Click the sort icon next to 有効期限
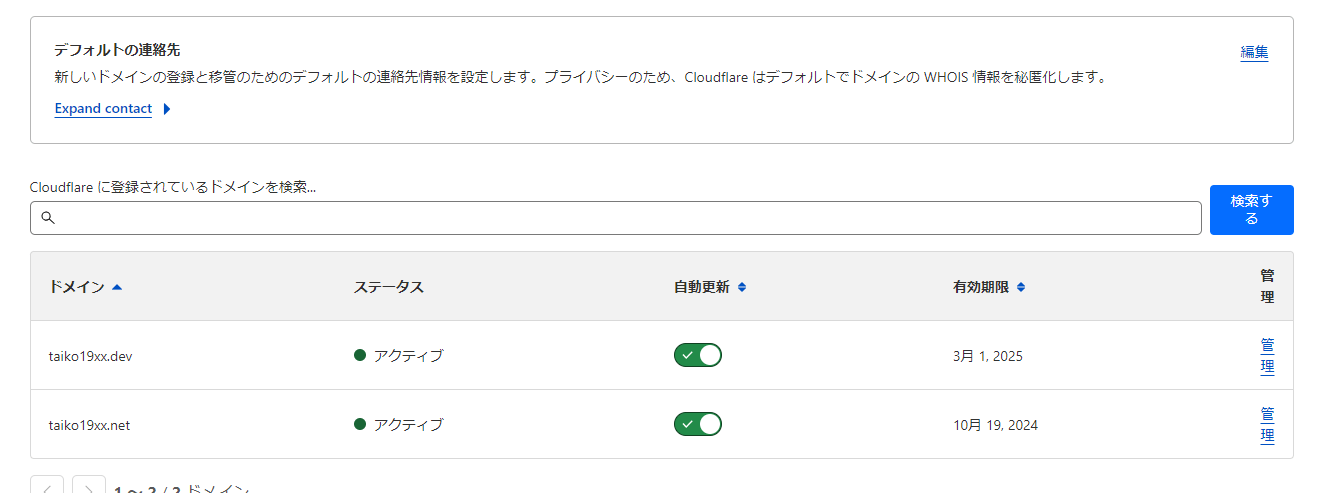The image size is (1328, 493). 1020,287
